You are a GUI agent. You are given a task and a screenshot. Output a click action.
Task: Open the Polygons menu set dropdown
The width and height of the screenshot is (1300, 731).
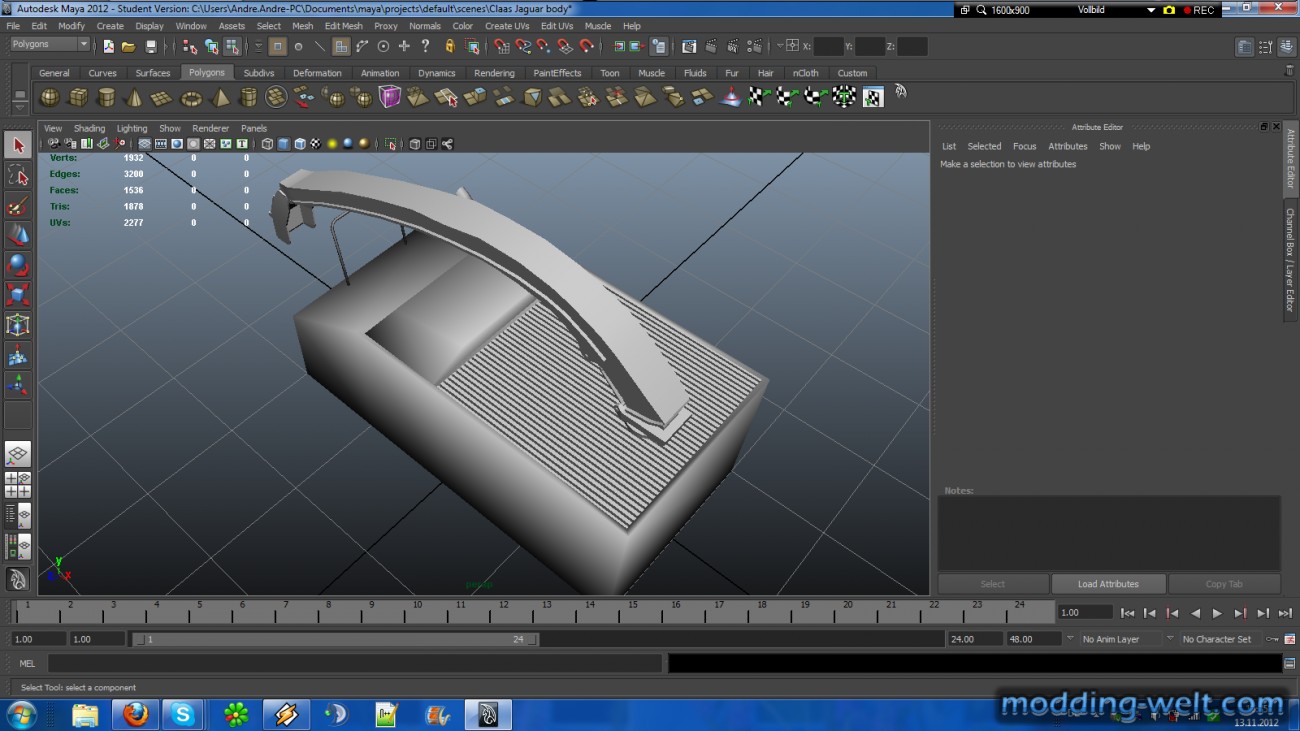click(x=84, y=45)
